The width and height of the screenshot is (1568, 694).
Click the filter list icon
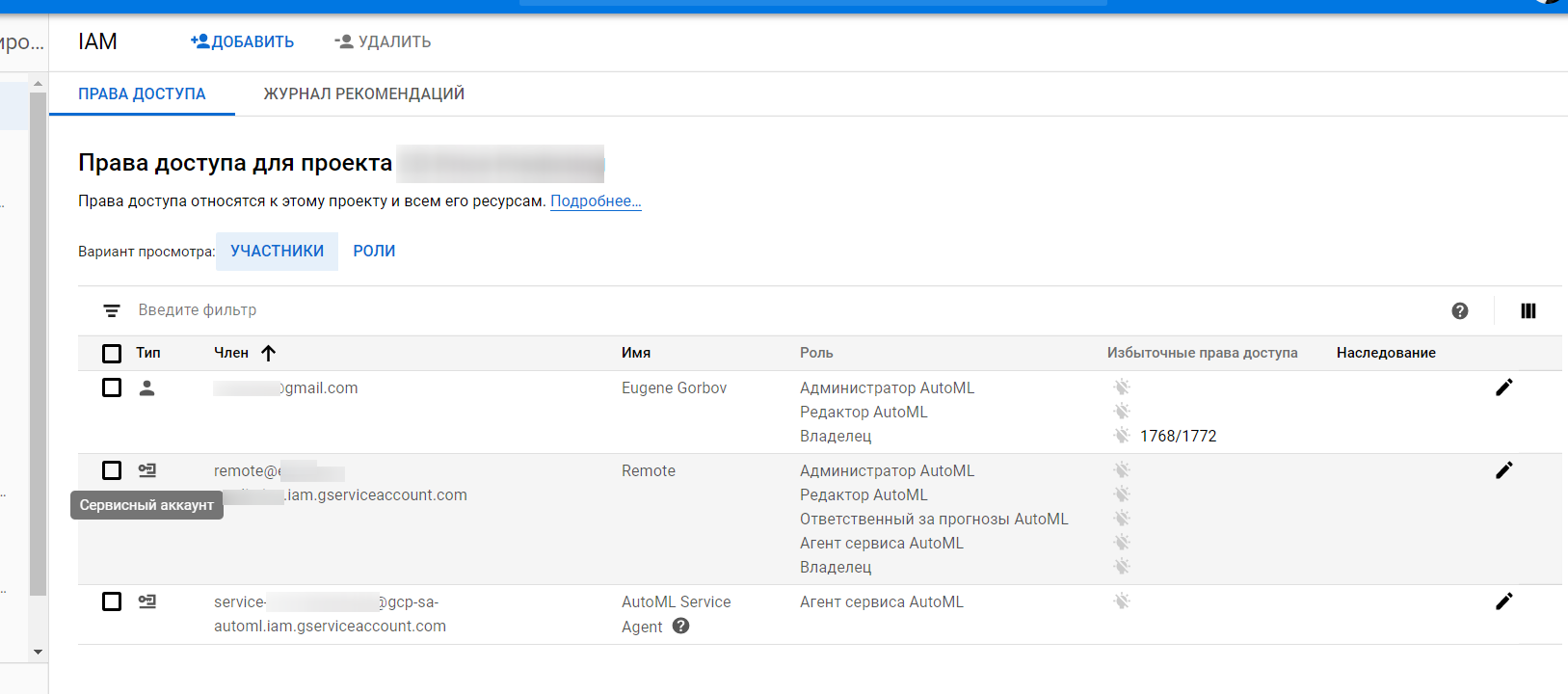coord(112,310)
